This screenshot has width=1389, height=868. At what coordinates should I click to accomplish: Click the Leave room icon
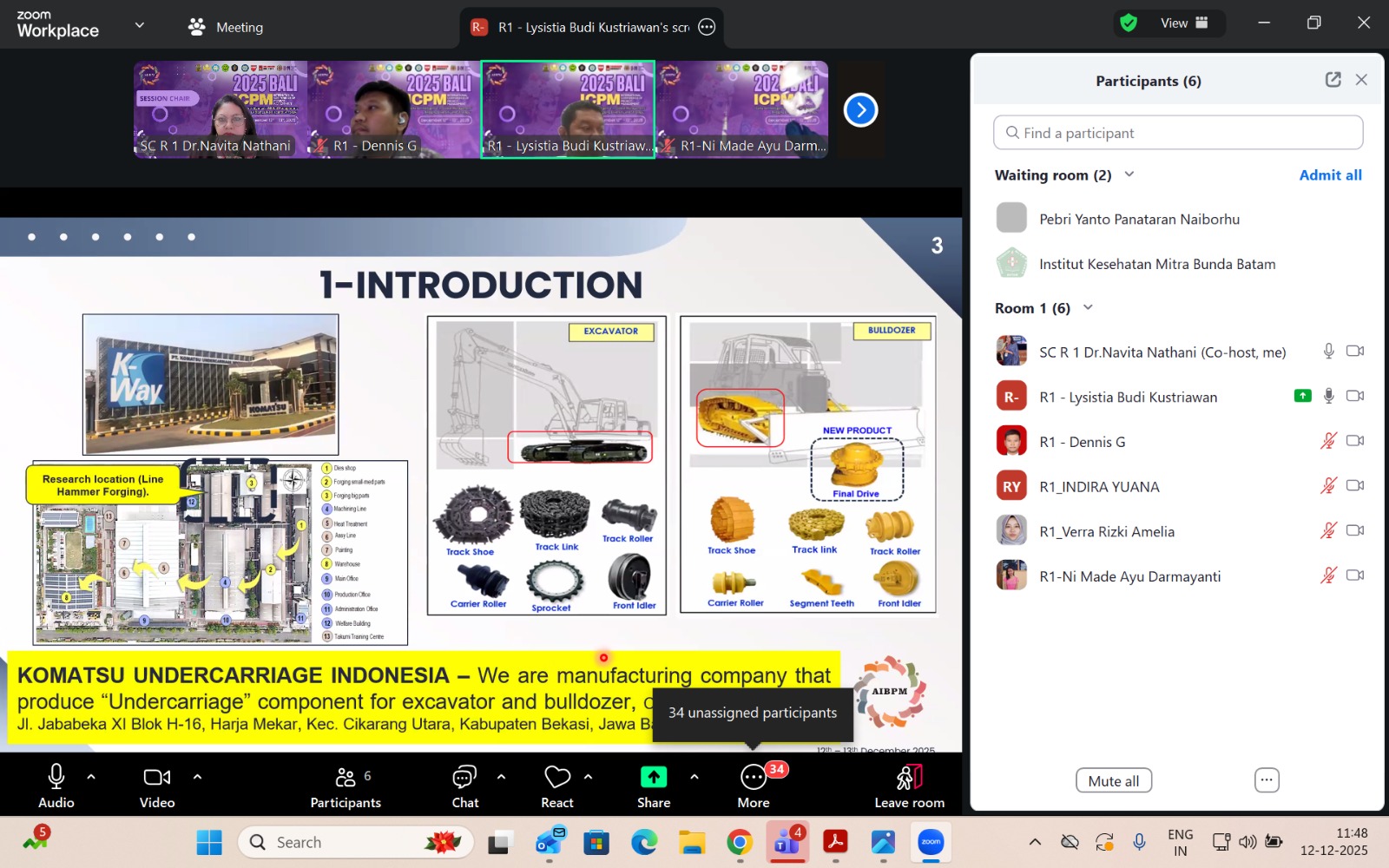pos(909,777)
